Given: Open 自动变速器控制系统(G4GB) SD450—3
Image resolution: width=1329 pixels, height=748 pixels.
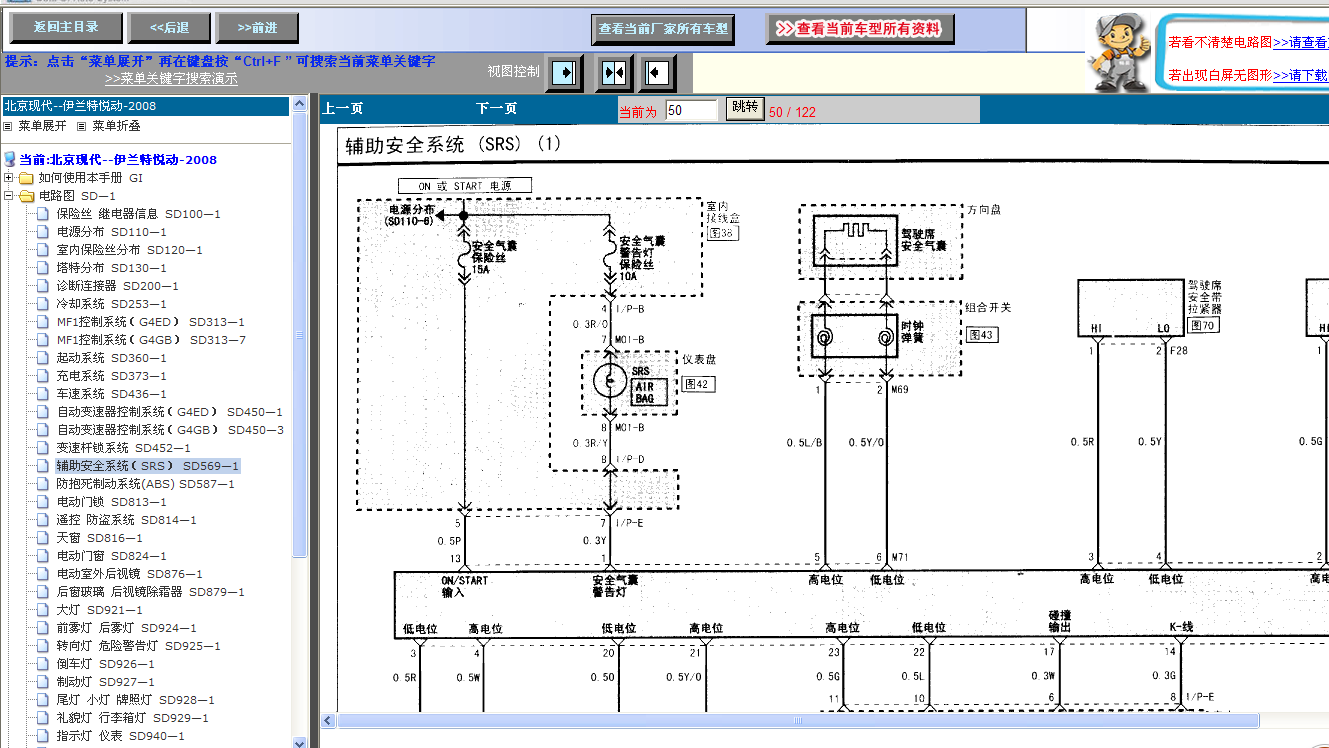Looking at the screenshot, I should click(170, 430).
